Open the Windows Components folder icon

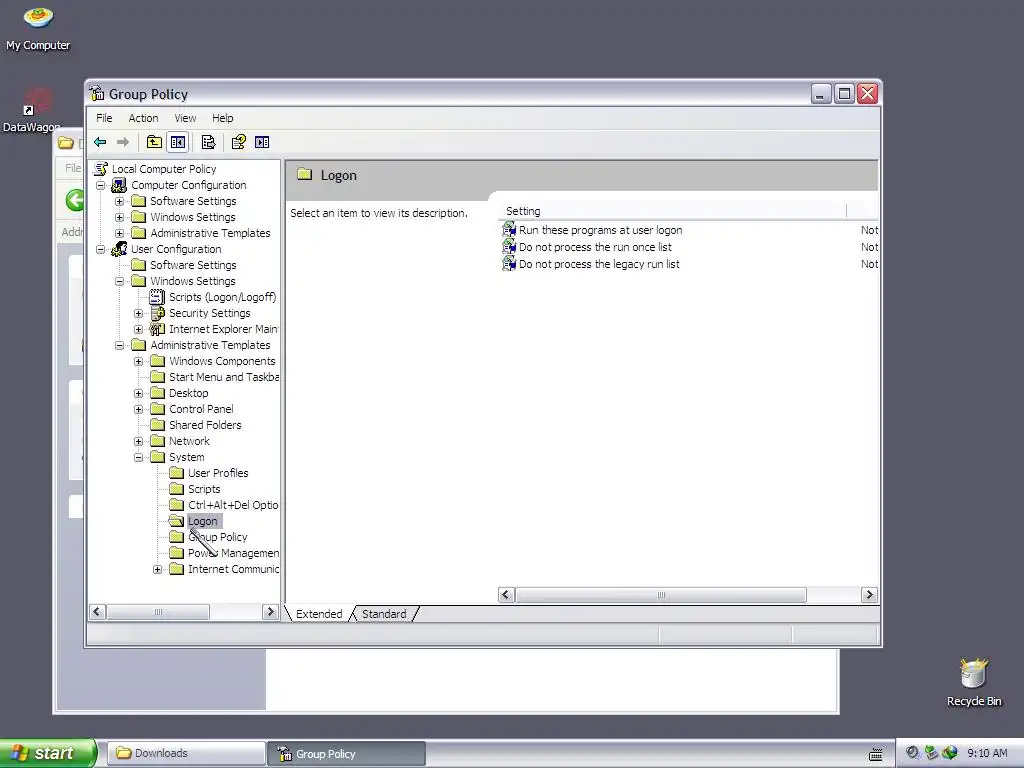pos(157,361)
